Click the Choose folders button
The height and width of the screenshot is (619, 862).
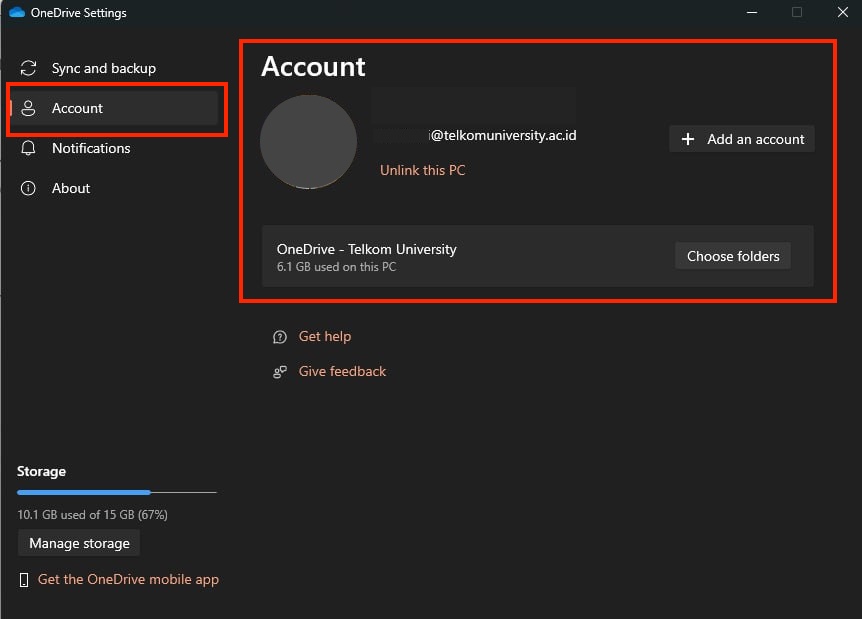point(733,256)
